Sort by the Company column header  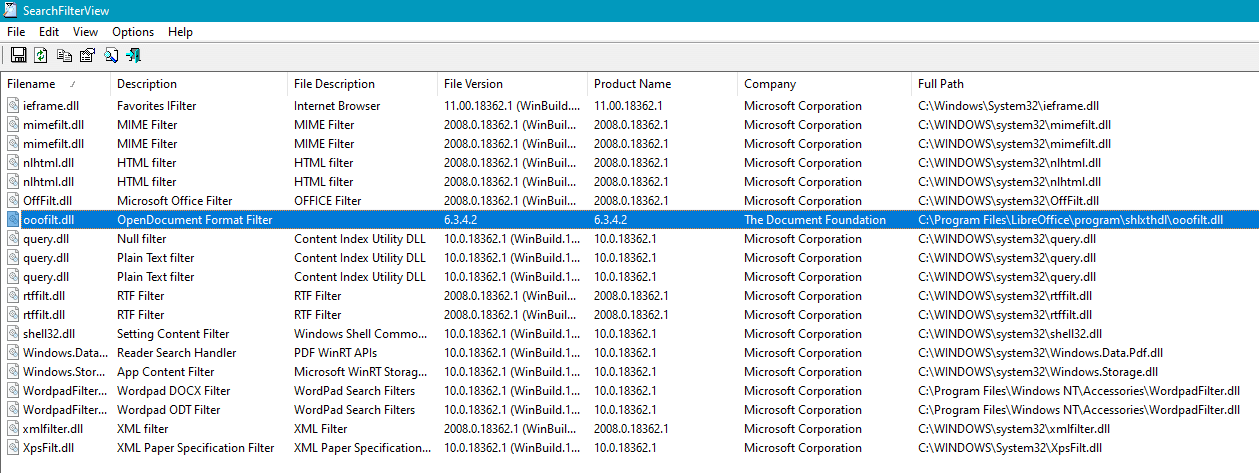click(770, 84)
